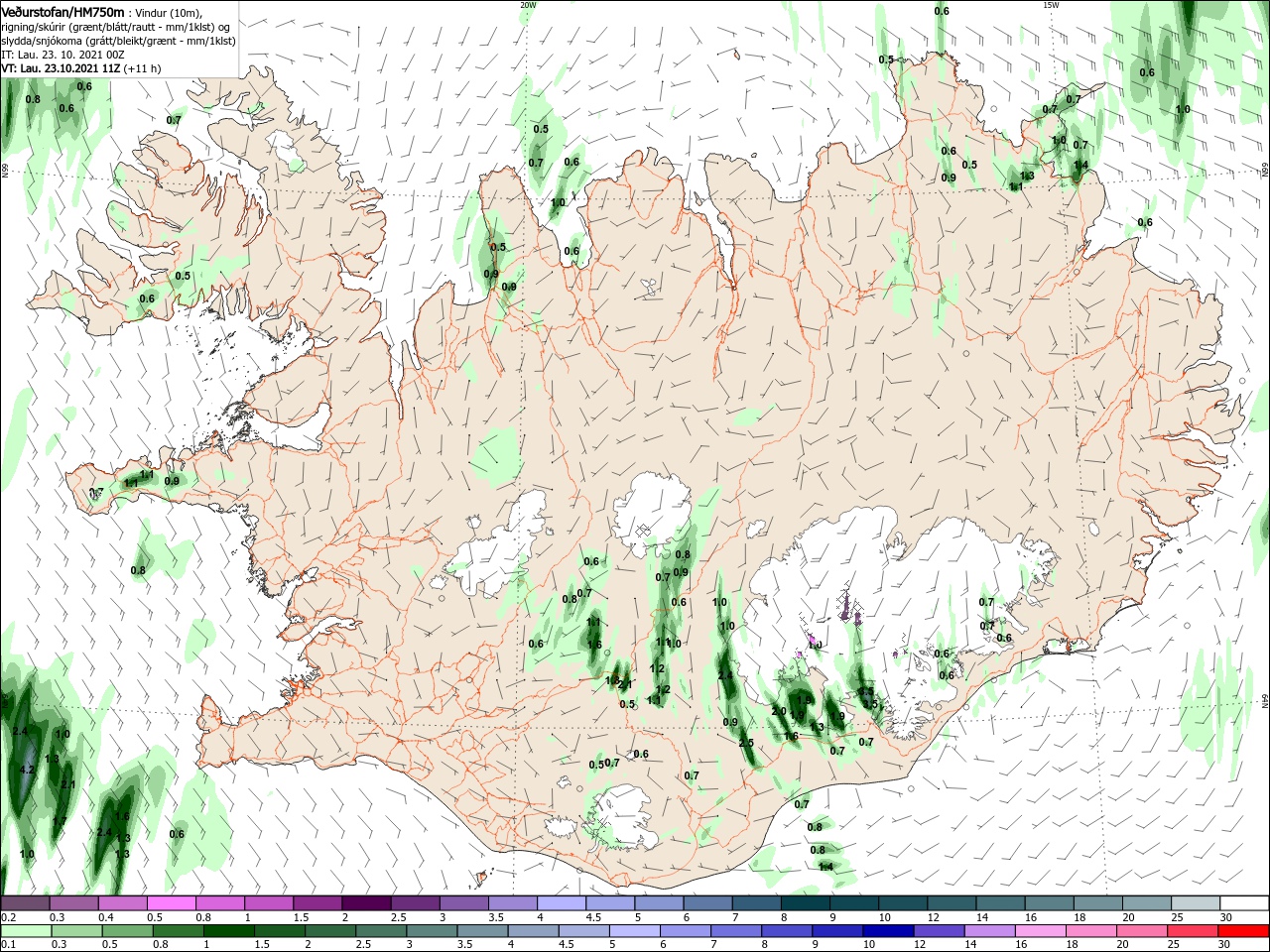1270x952 pixels.
Task: Click the pale periwinkle swatch at snow level 4
Action: click(562, 903)
